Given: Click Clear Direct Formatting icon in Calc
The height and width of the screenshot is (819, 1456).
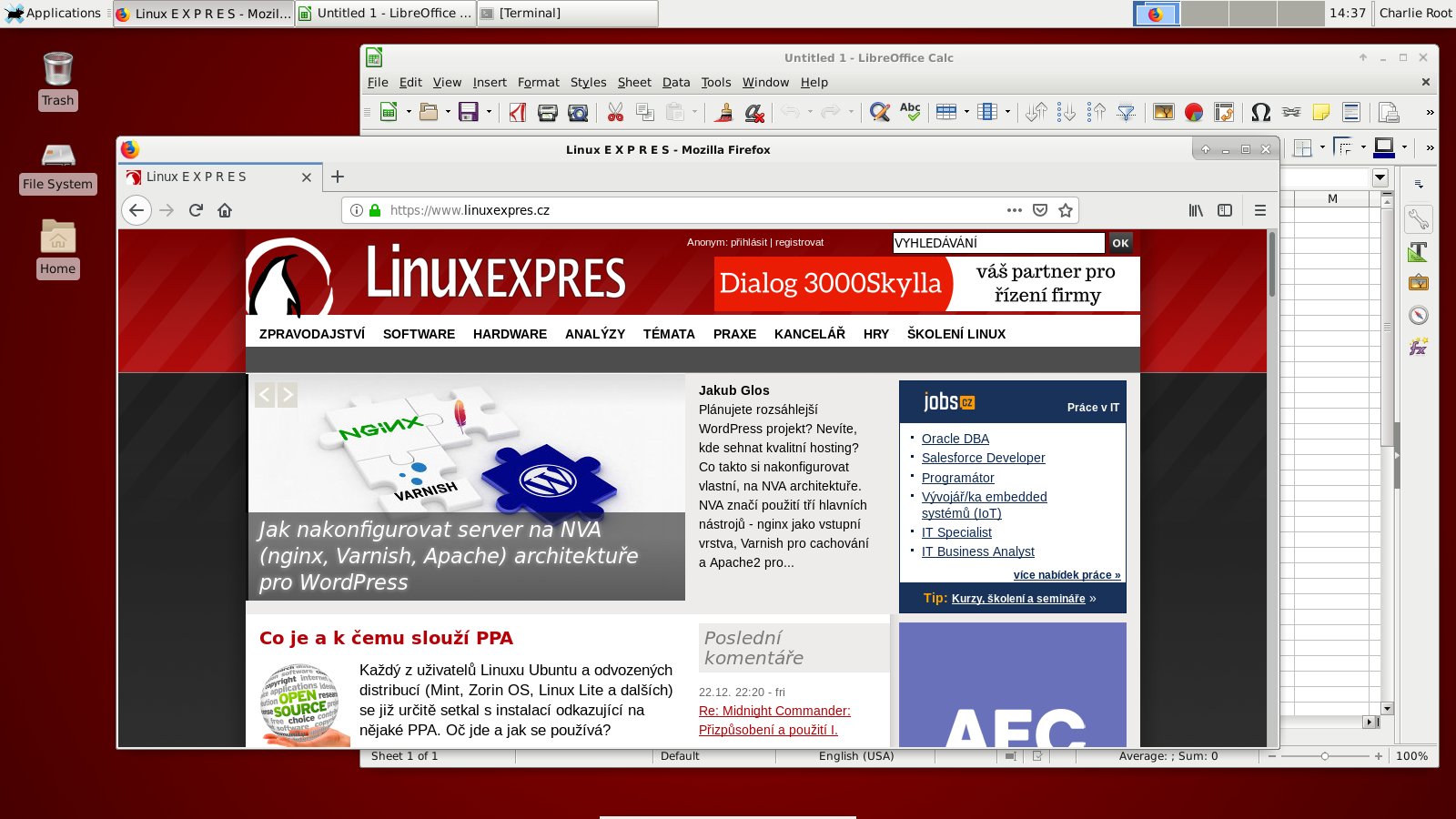Looking at the screenshot, I should point(753,112).
